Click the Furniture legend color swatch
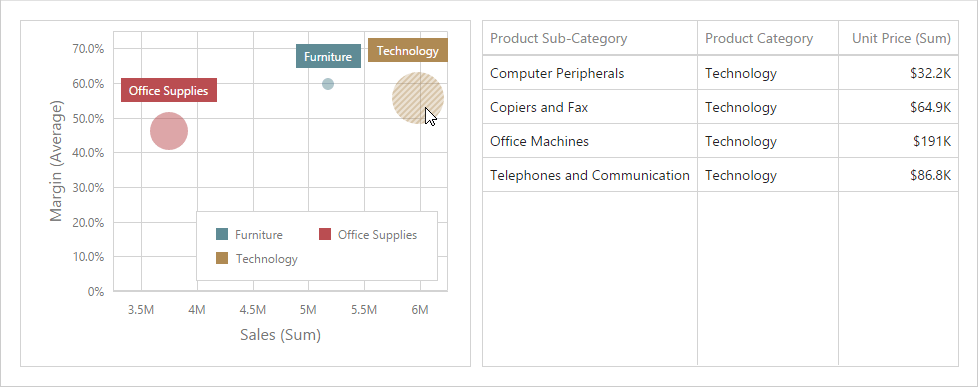 [x=222, y=235]
